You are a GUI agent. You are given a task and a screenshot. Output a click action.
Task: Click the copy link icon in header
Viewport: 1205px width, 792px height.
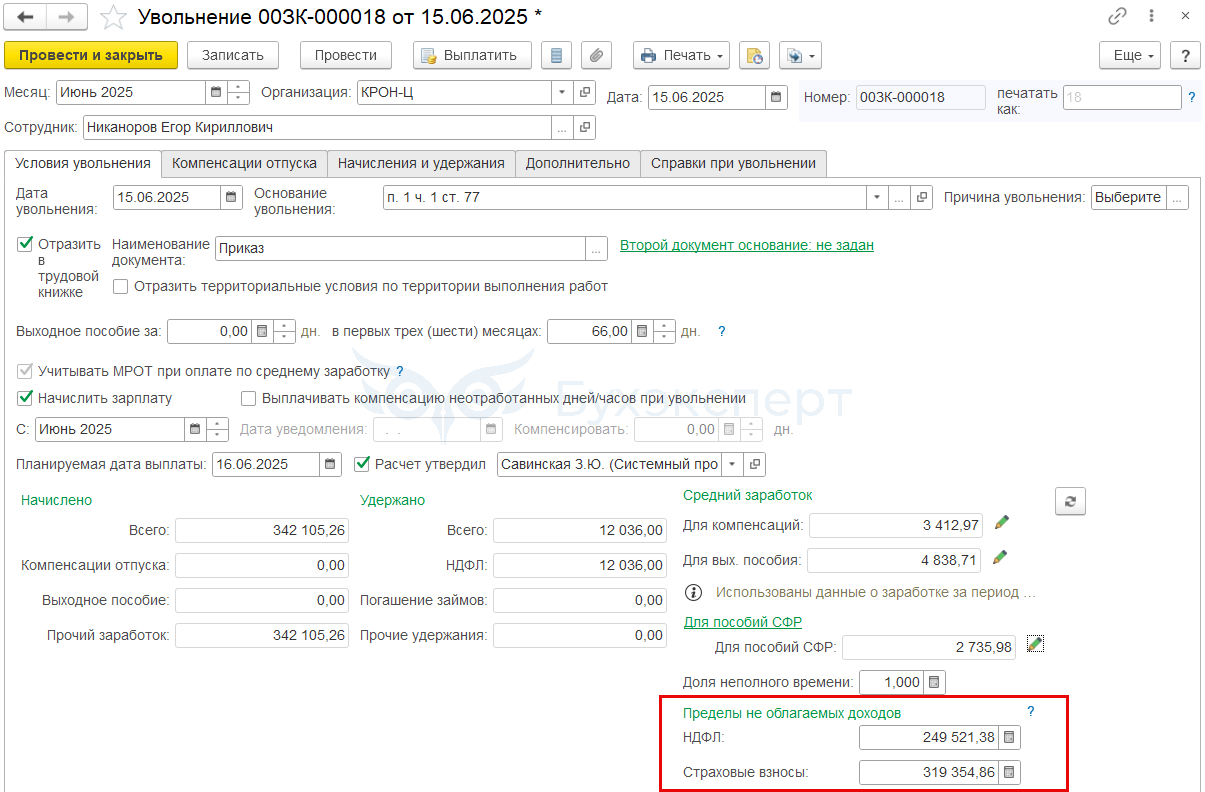point(1117,17)
